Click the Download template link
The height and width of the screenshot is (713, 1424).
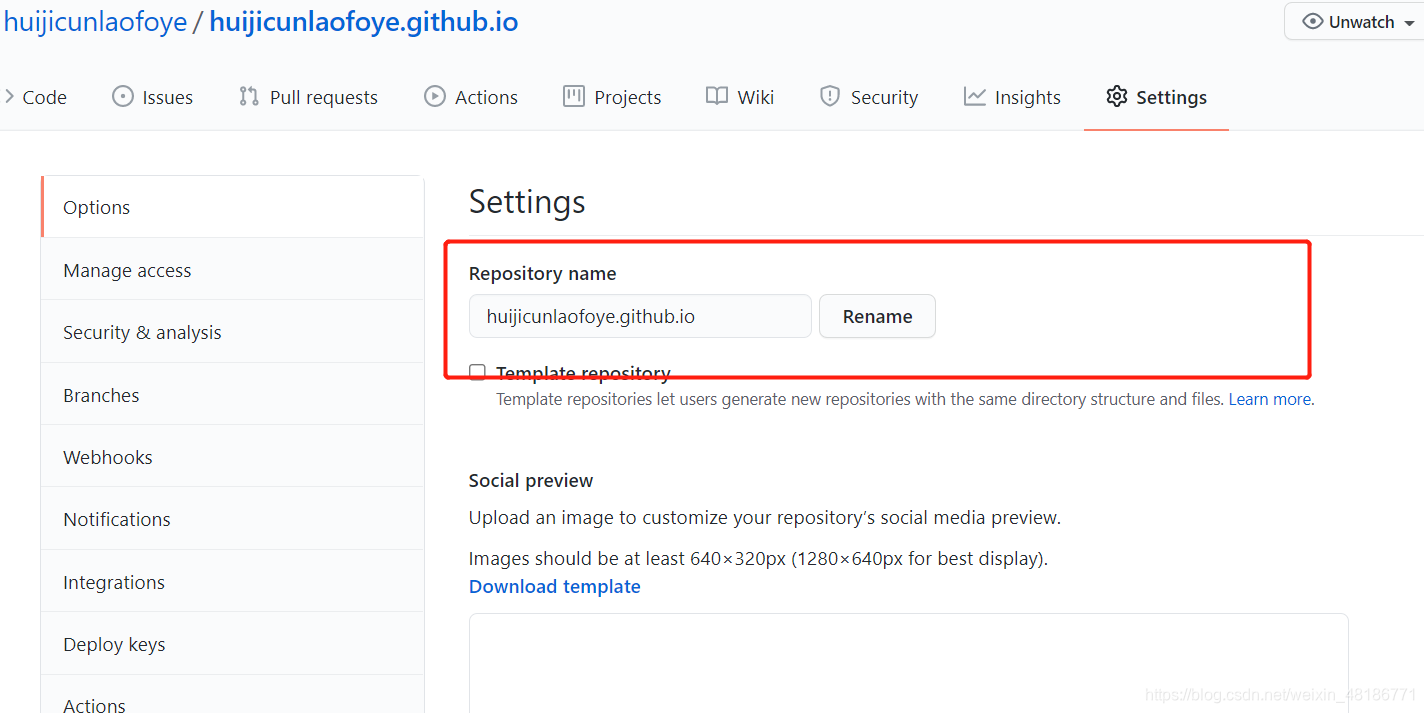(555, 586)
